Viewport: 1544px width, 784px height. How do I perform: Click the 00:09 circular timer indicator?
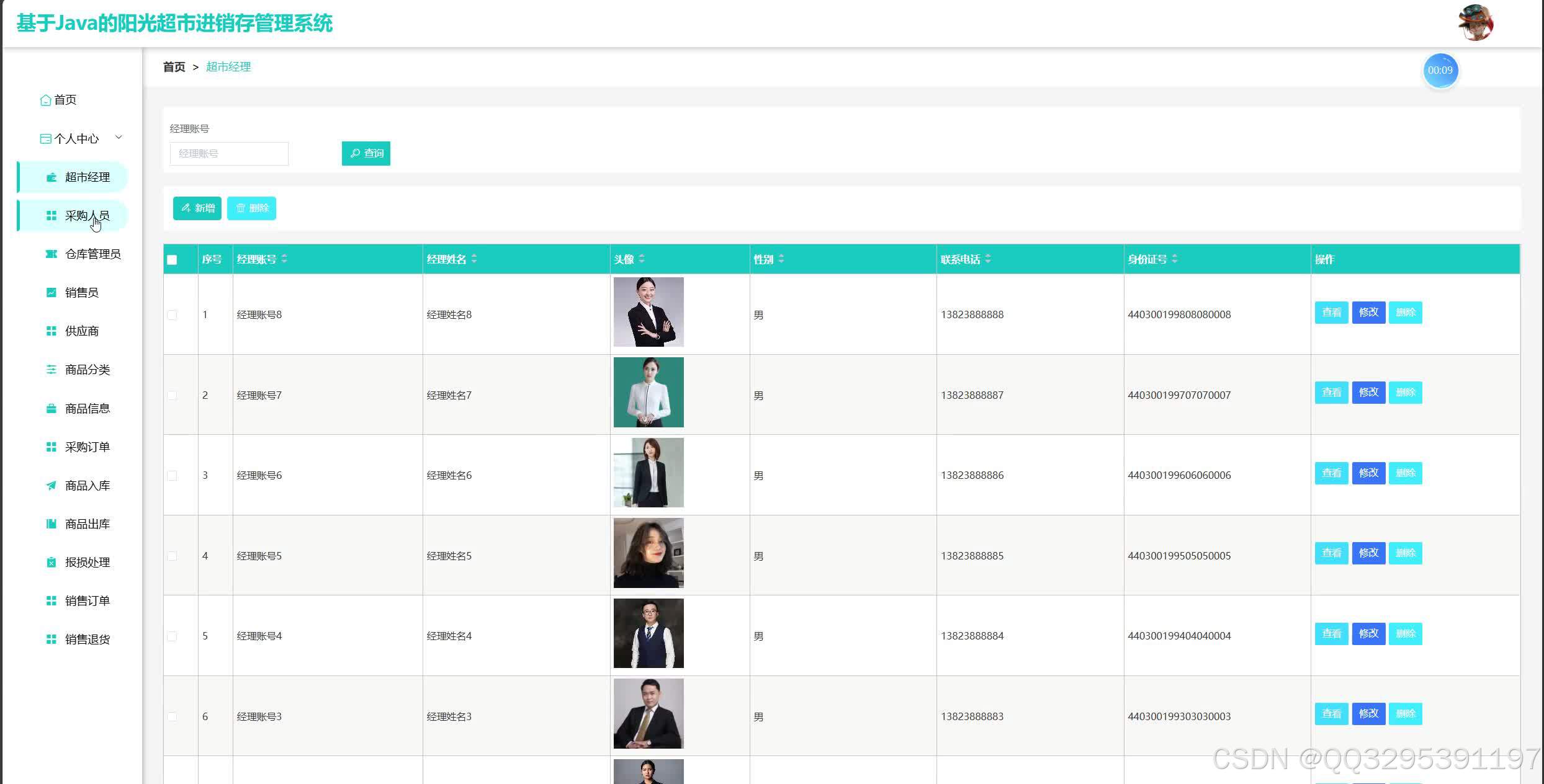coord(1440,70)
